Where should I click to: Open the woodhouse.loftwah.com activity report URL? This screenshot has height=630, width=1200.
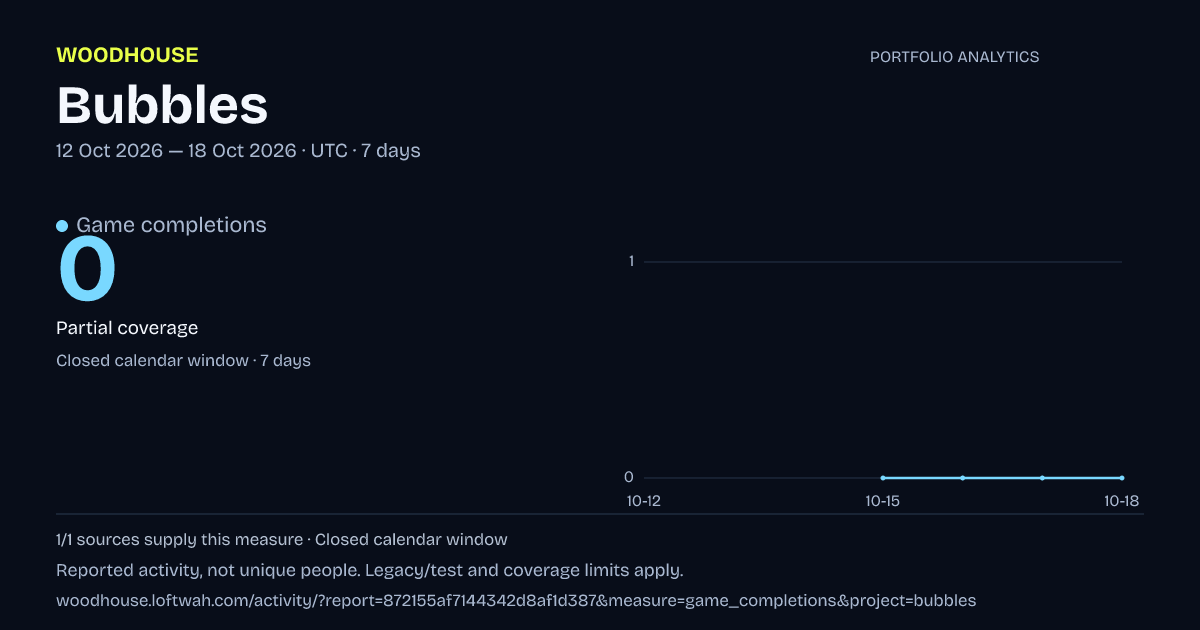516,601
